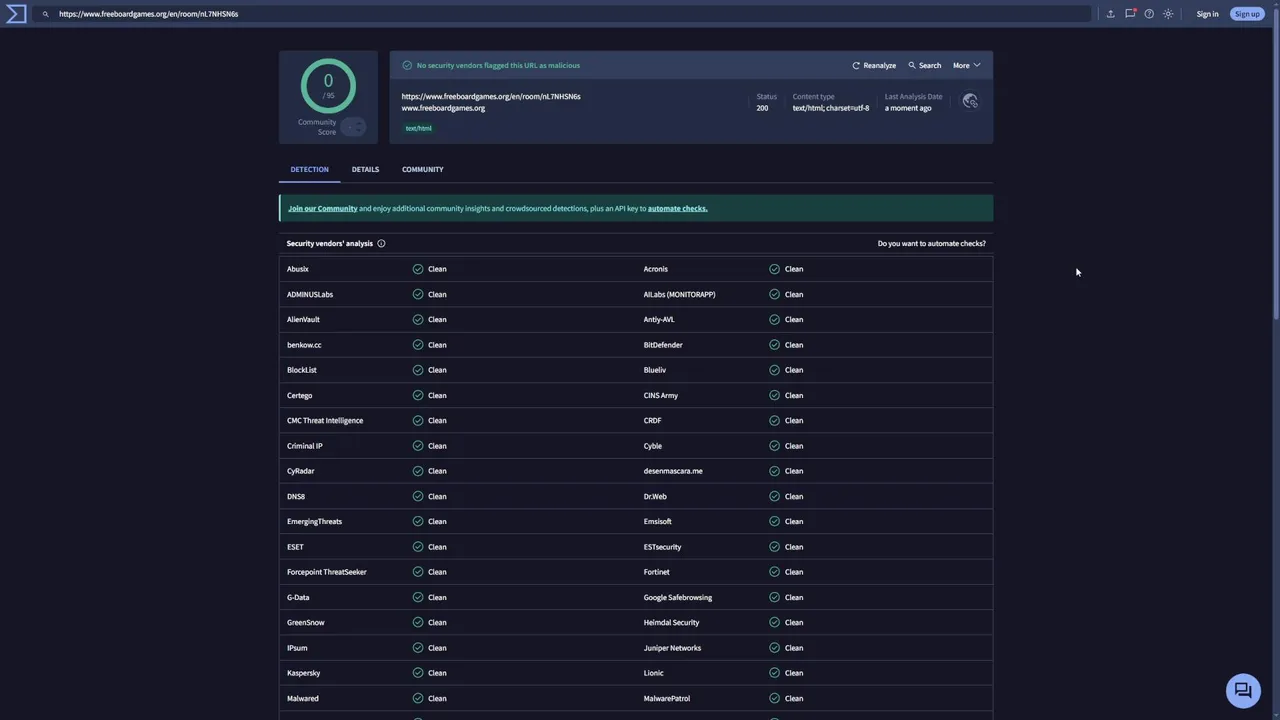Click the Forcepoint ThreatSeeker vendor name
Viewport: 1280px width, 720px height.
click(x=326, y=572)
